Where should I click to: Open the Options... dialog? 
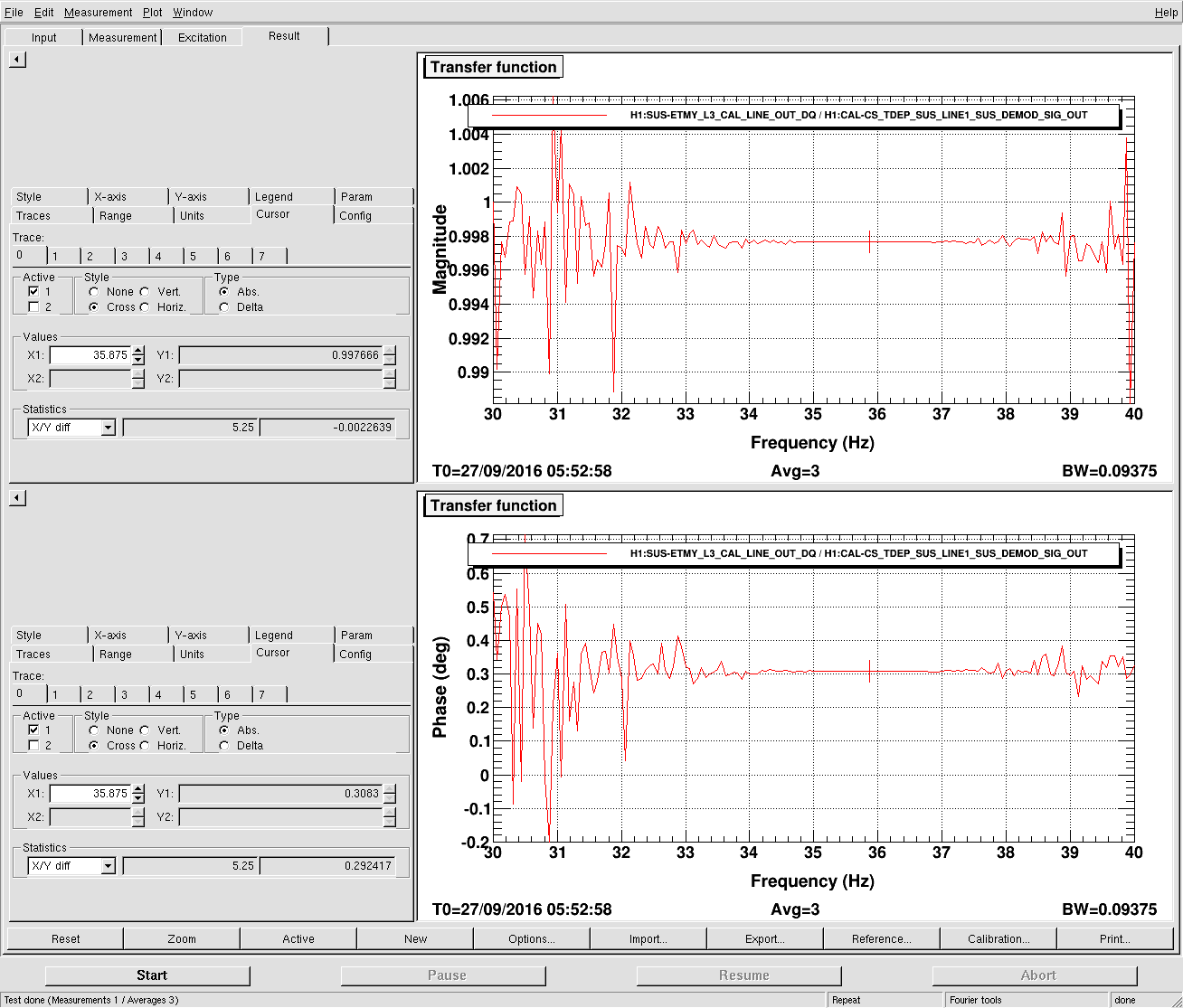(532, 939)
